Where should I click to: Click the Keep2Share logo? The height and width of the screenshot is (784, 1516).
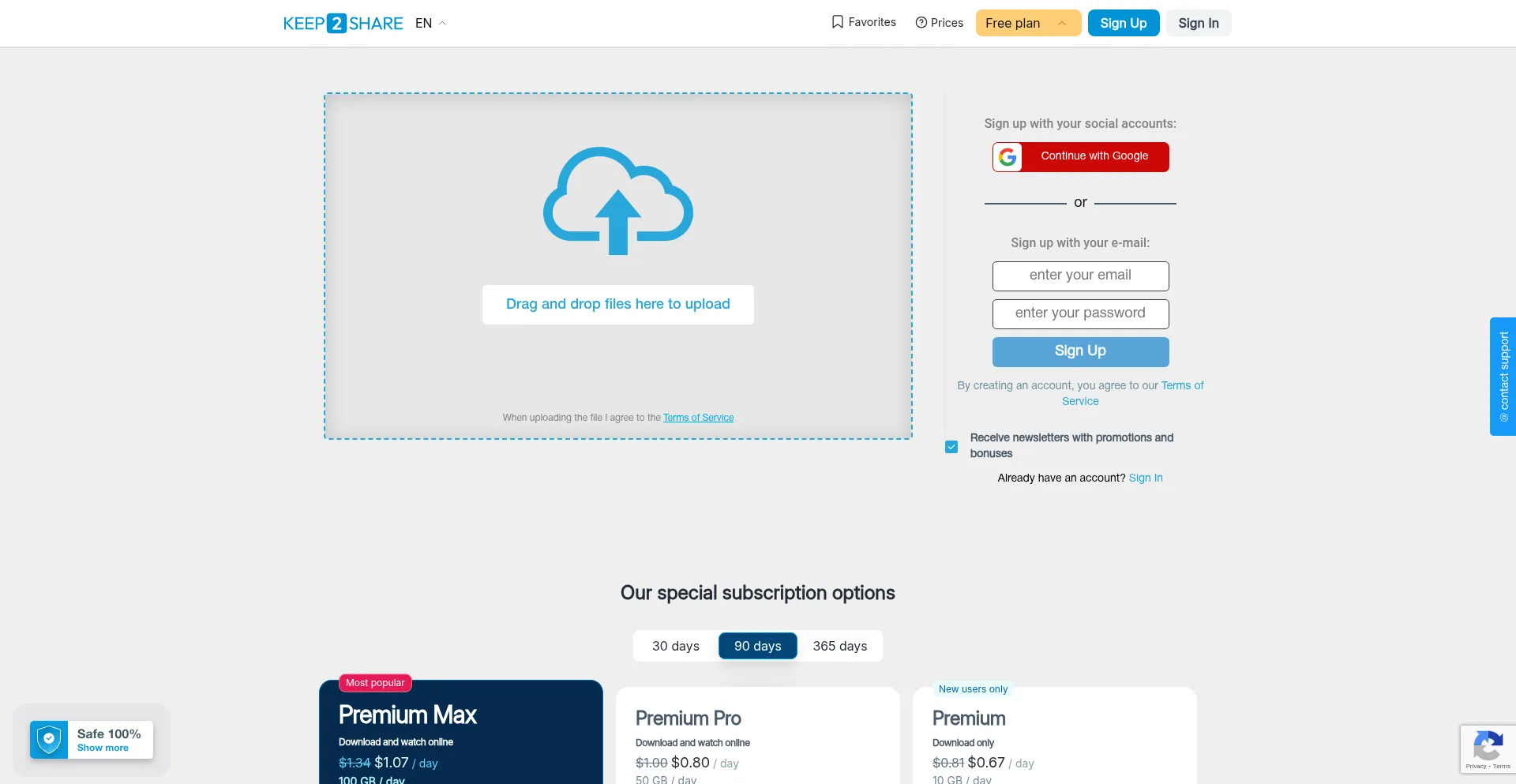pyautogui.click(x=343, y=23)
